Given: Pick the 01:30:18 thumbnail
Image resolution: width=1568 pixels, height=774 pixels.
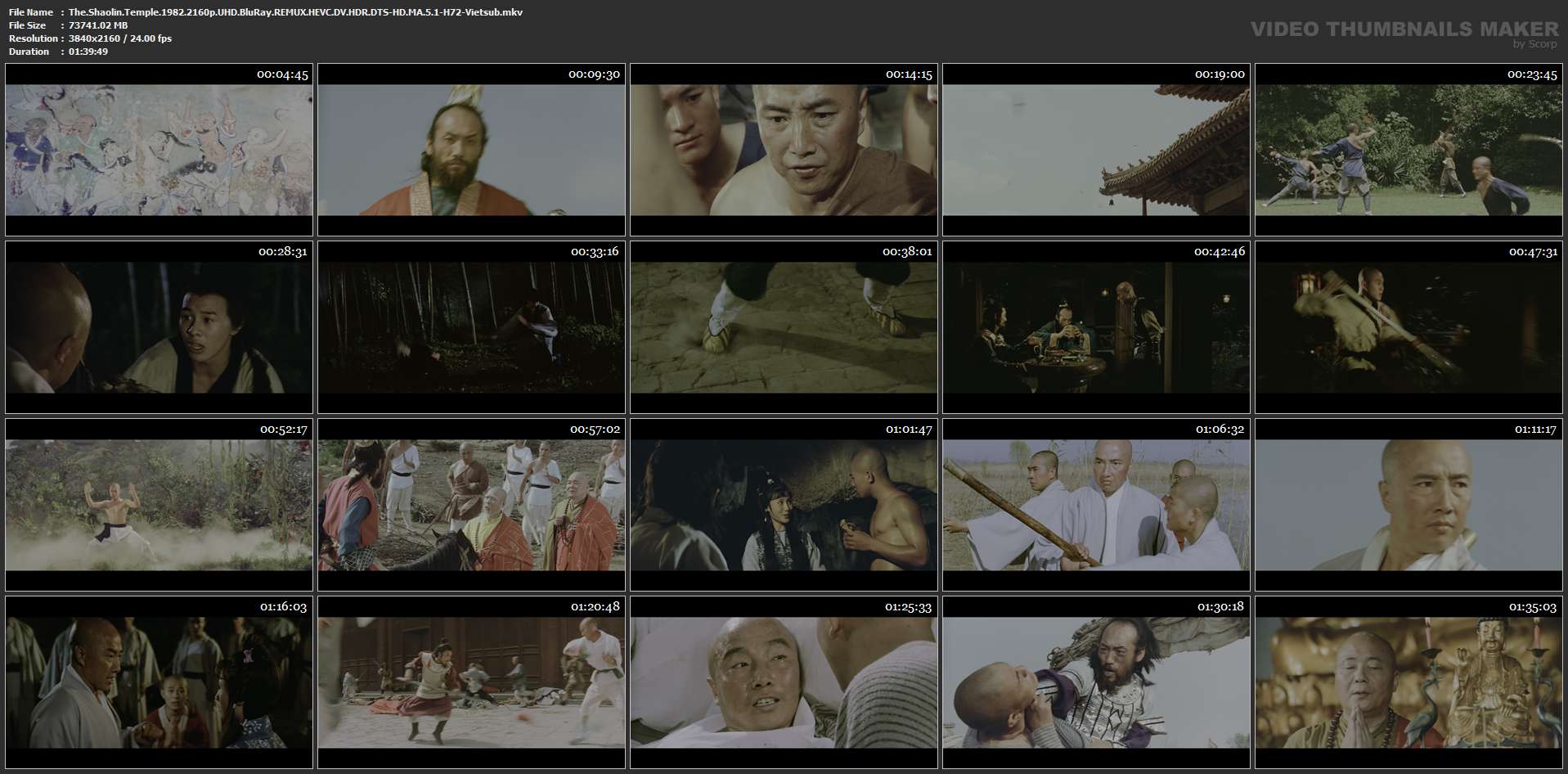Looking at the screenshot, I should click(1096, 682).
